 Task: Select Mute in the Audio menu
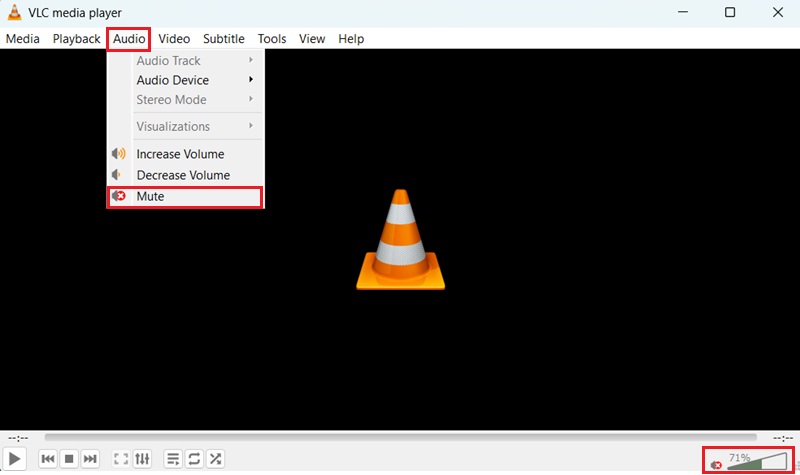click(x=186, y=196)
